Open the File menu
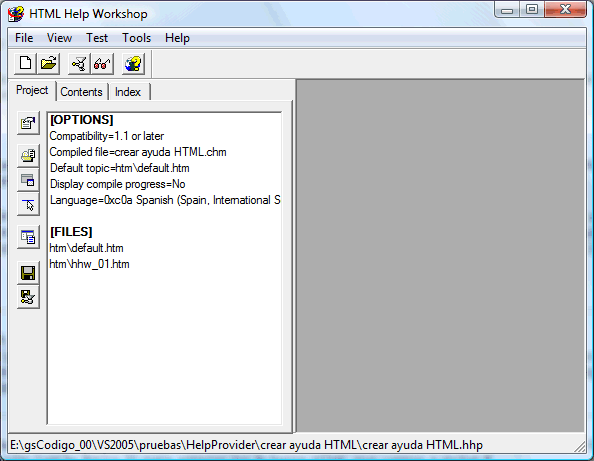This screenshot has width=594, height=461. pyautogui.click(x=24, y=38)
